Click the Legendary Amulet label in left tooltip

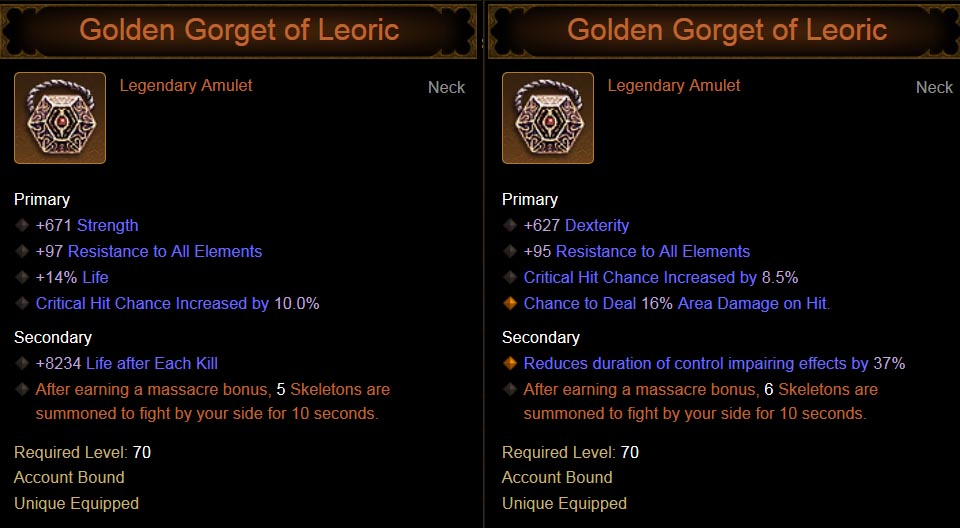point(186,85)
